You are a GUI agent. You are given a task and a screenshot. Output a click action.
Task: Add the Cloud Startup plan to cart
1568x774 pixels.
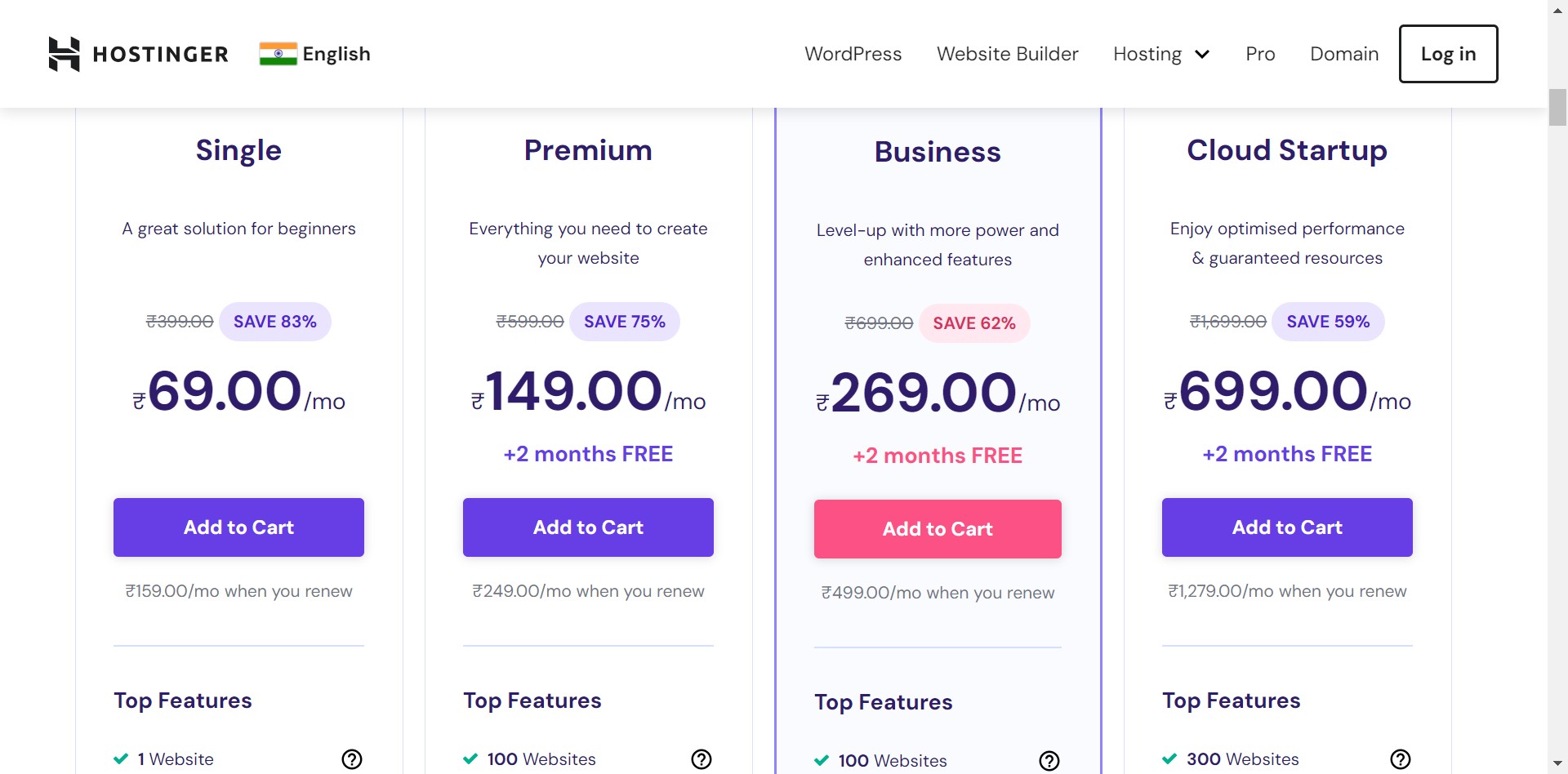click(x=1287, y=527)
